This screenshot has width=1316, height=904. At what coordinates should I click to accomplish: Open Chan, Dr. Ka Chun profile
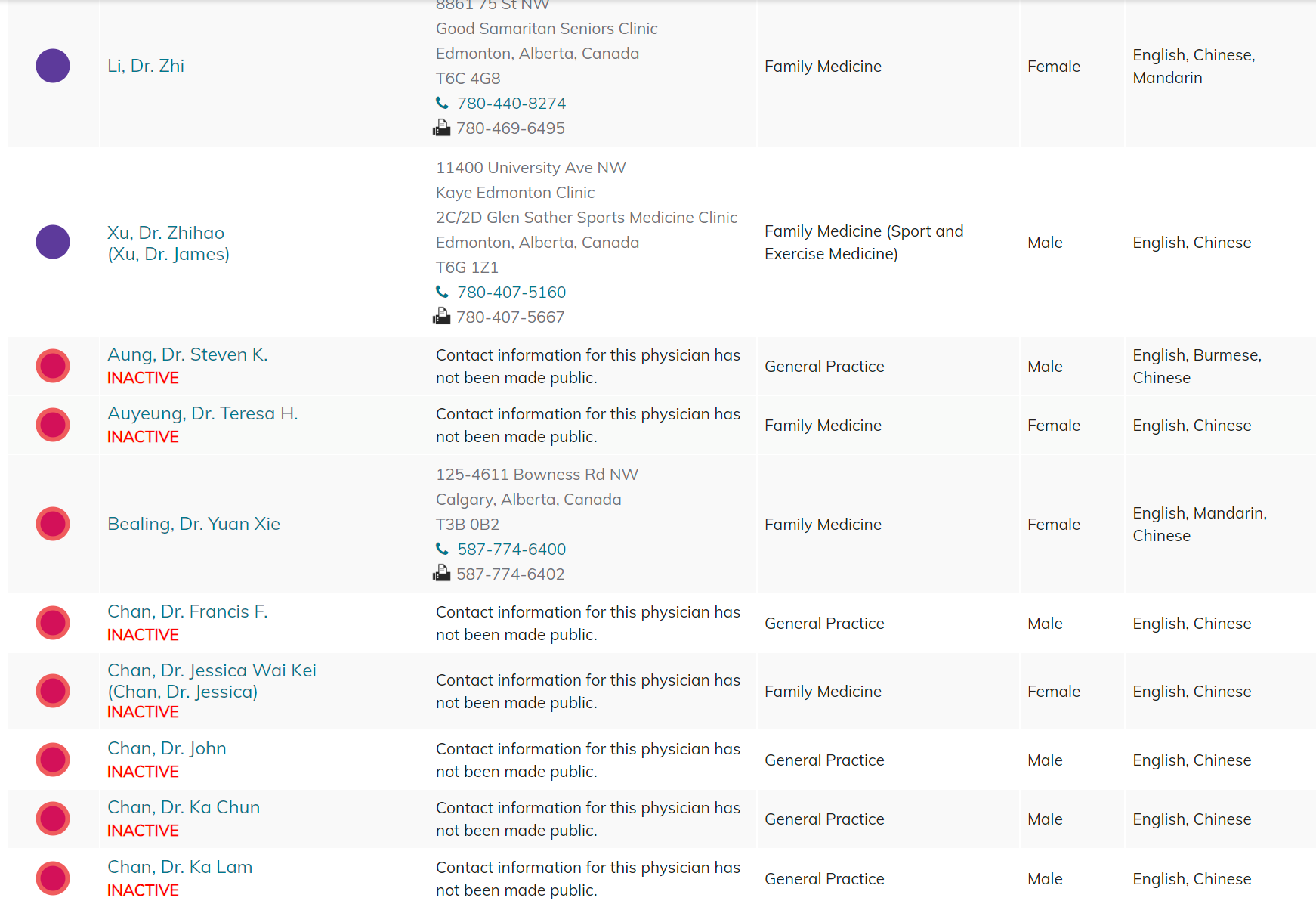click(x=184, y=807)
